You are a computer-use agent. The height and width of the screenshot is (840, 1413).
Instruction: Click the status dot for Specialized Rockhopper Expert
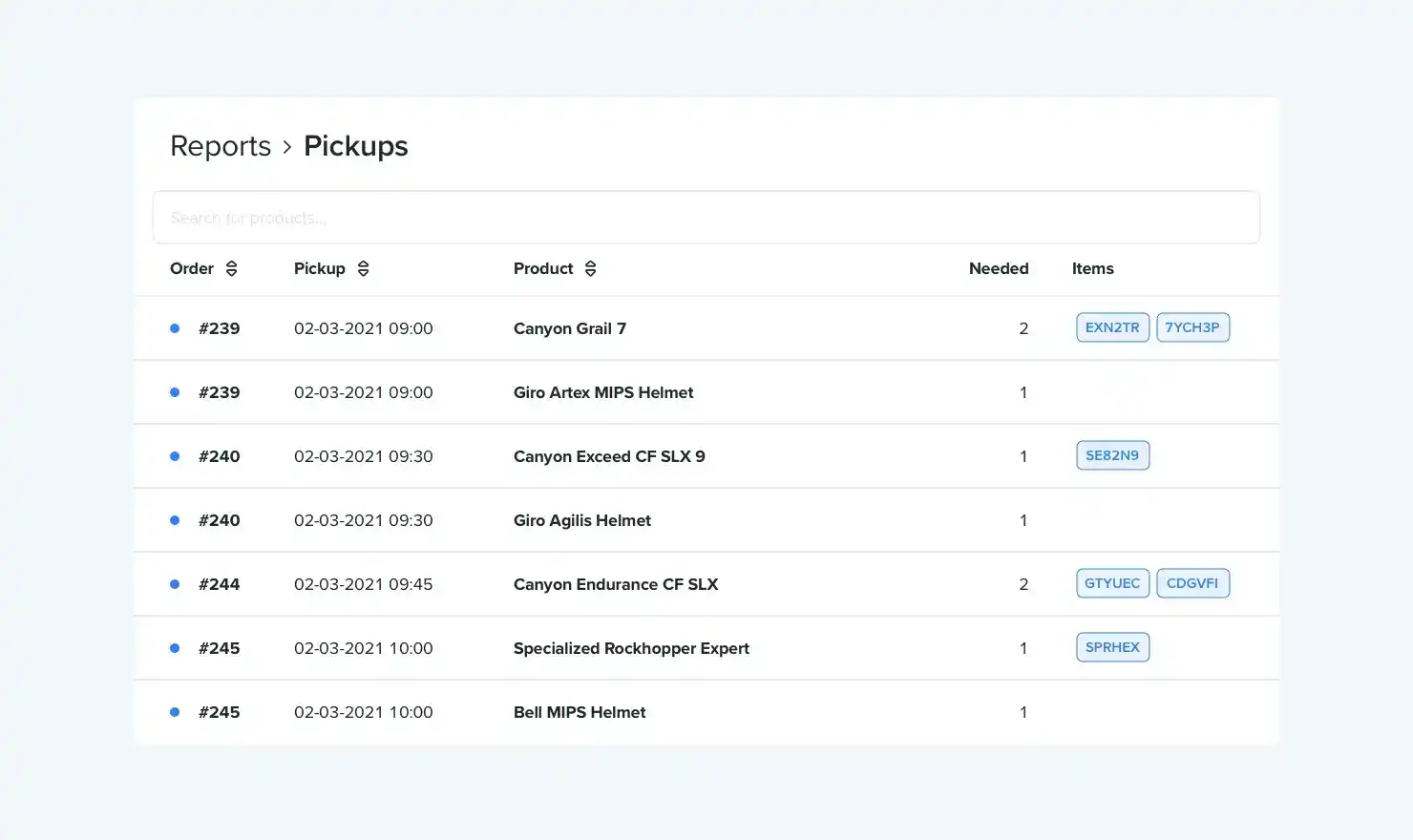click(175, 647)
